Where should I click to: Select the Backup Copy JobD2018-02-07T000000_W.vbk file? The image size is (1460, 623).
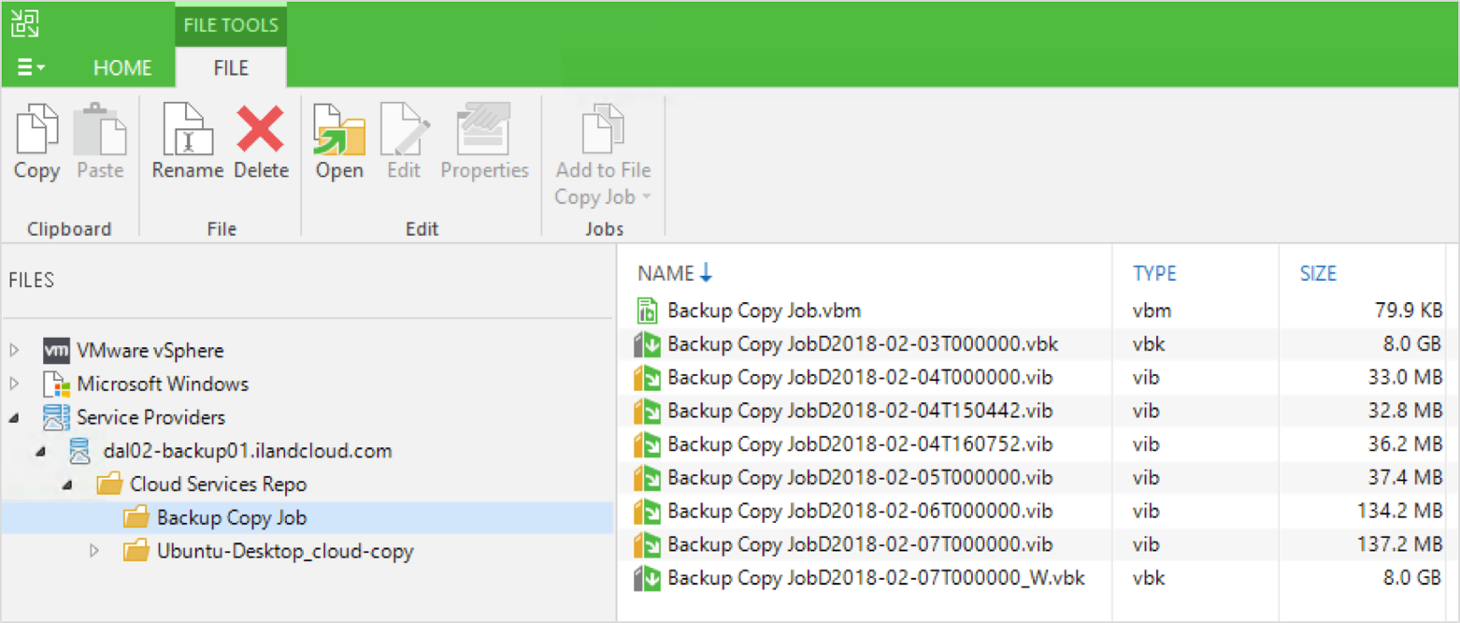tap(875, 578)
